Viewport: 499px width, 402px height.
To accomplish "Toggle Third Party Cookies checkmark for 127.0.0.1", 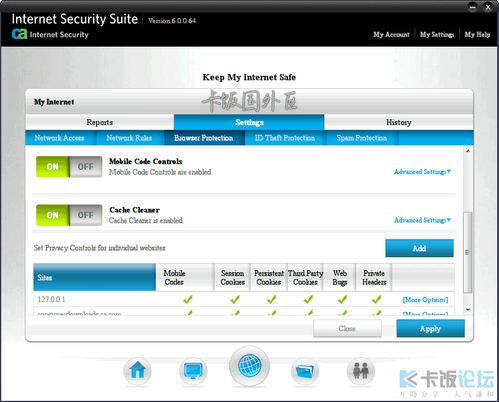I will pos(308,299).
